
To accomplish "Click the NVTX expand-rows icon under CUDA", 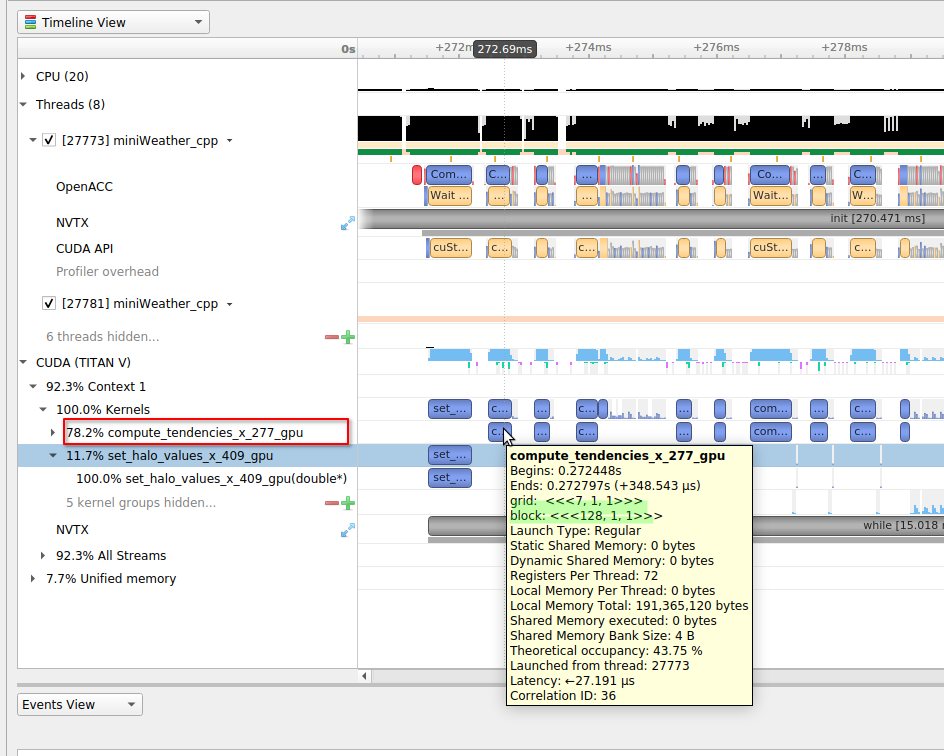I will (348, 530).
